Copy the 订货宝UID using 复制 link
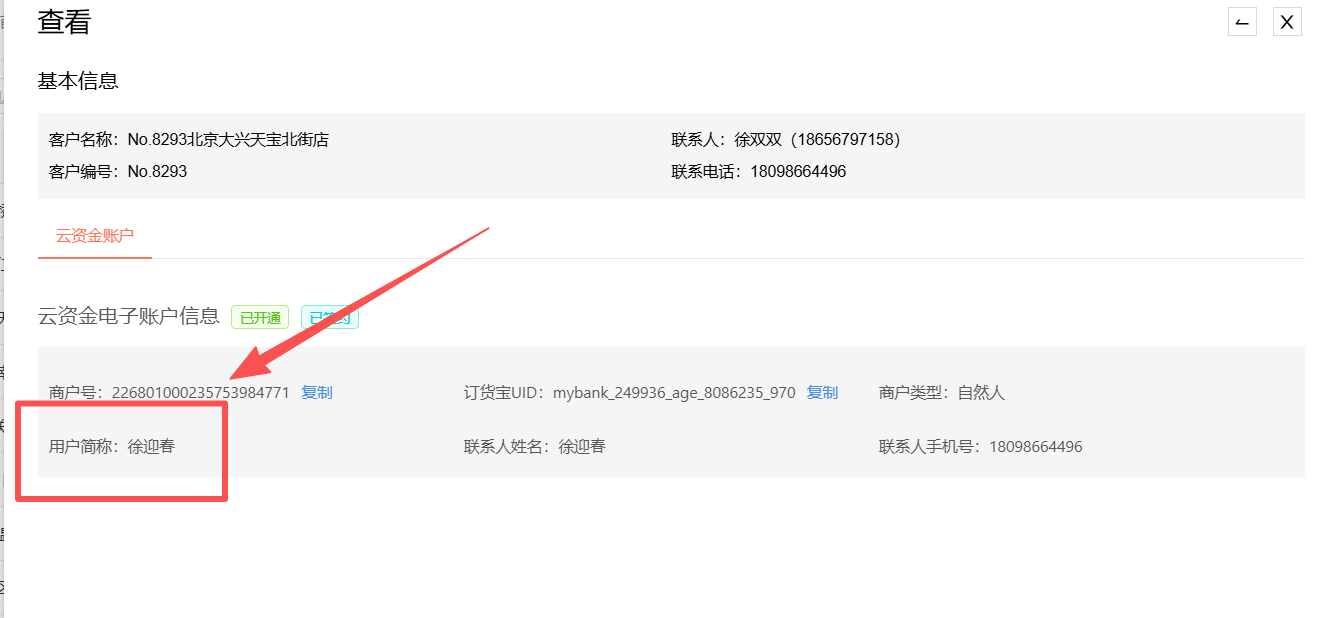Image resolution: width=1326 pixels, height=618 pixels. pyautogui.click(x=822, y=393)
